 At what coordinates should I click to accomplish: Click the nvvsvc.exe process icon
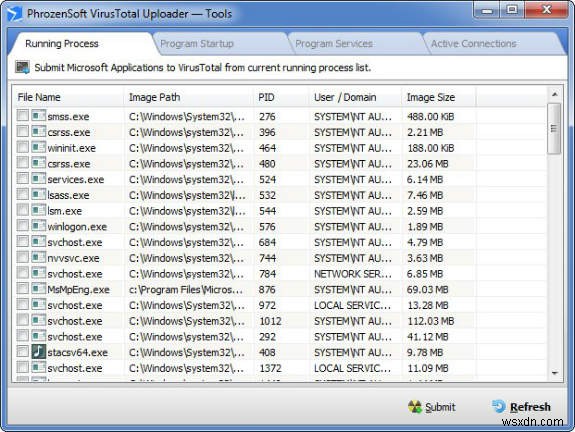39,258
